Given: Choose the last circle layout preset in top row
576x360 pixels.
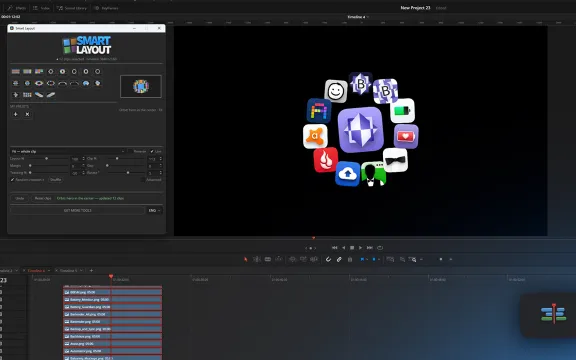Looking at the screenshot, I should [x=97, y=72].
